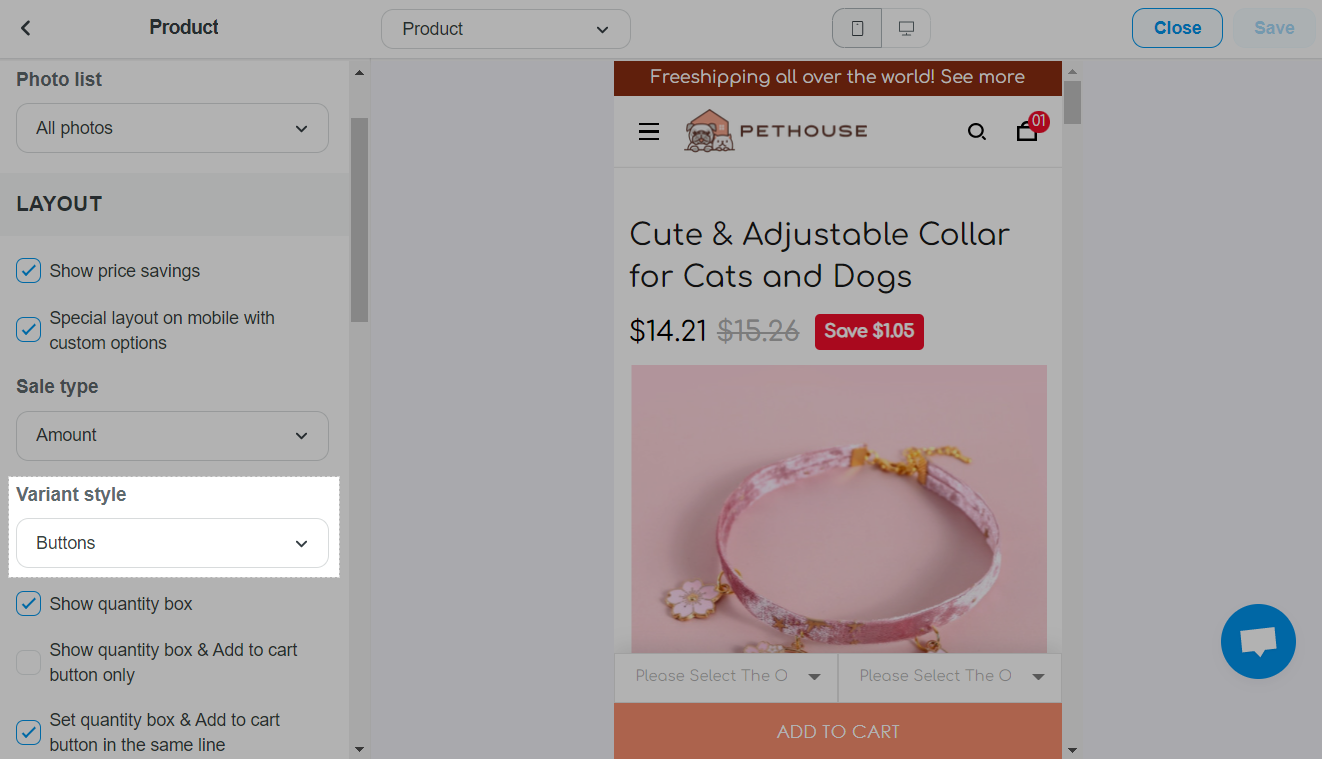The image size is (1322, 759).
Task: Click the collar product image
Action: tap(839, 509)
